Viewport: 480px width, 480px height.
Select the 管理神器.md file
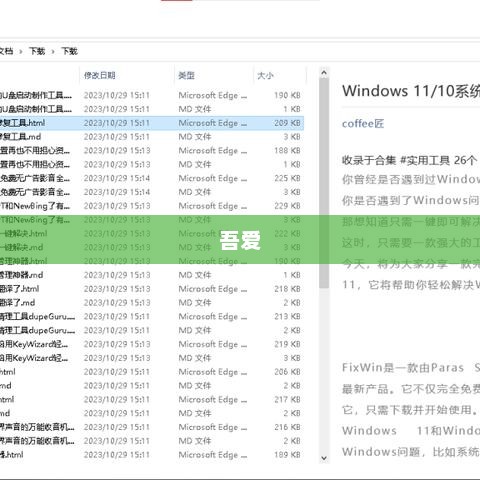152,275
